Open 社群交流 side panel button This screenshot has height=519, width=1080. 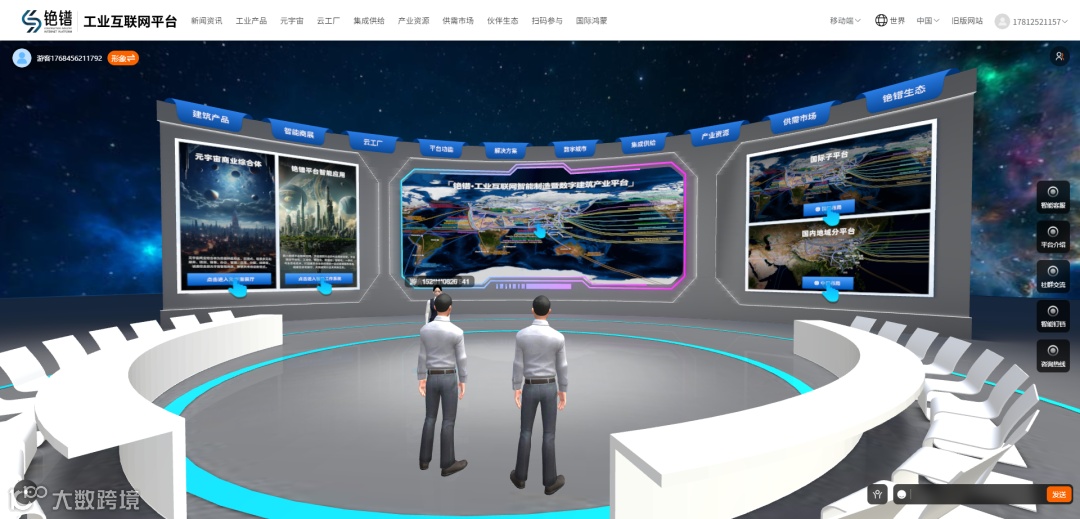tap(1053, 276)
